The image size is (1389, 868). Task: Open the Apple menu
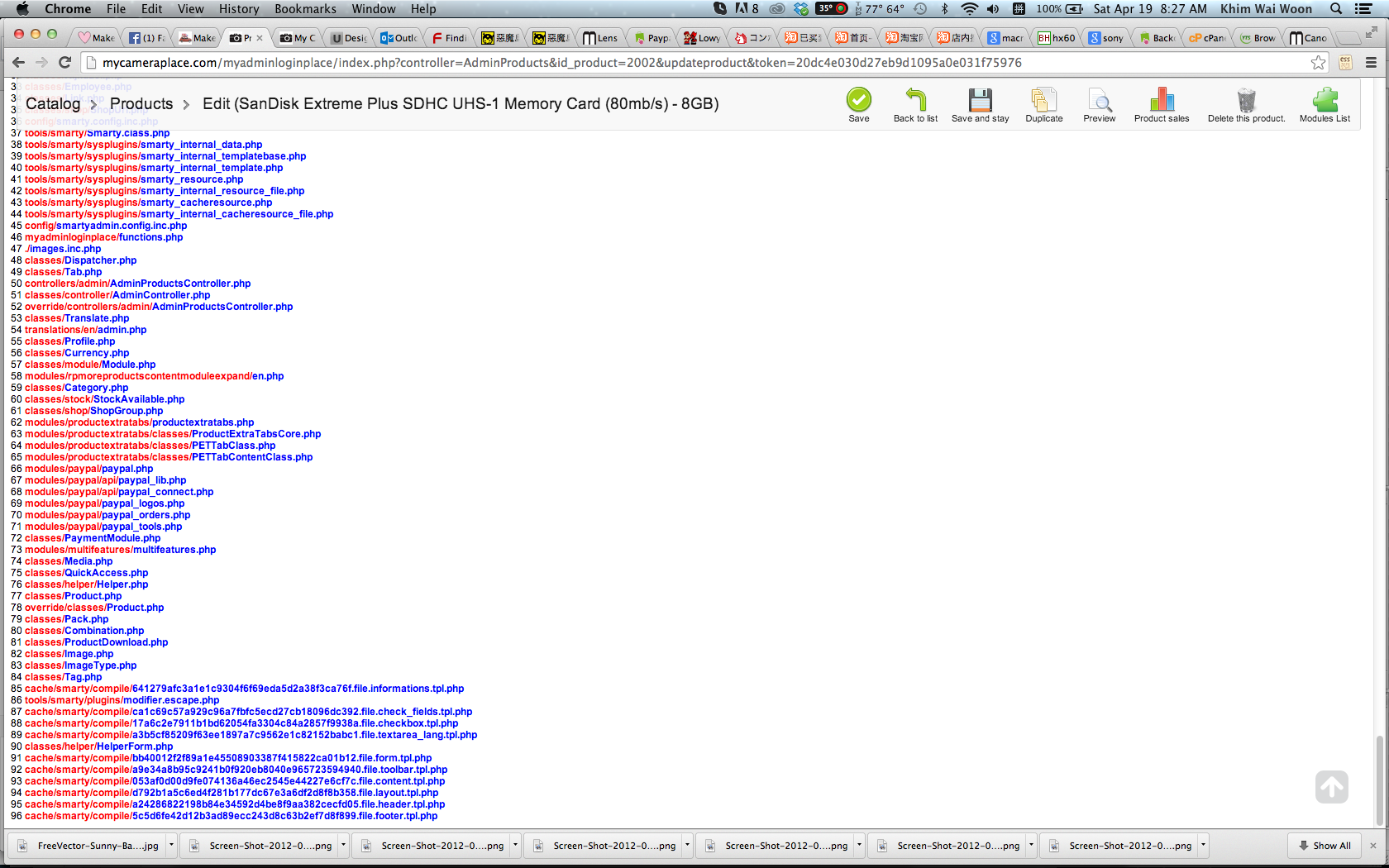point(22,9)
